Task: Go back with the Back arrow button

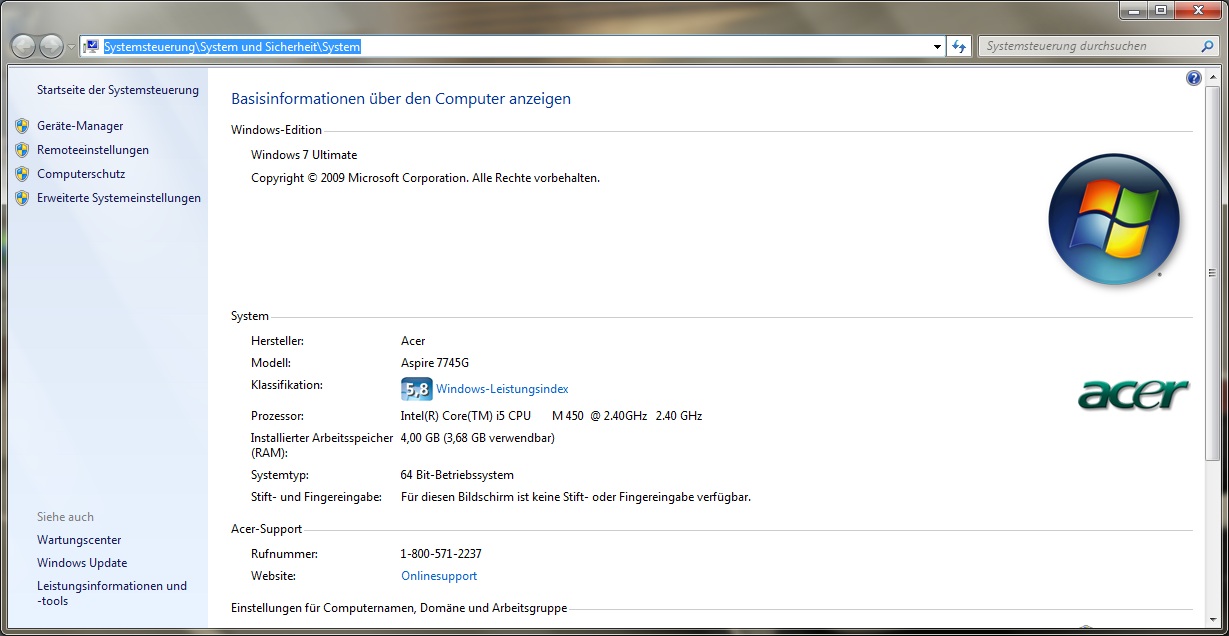Action: [x=23, y=46]
